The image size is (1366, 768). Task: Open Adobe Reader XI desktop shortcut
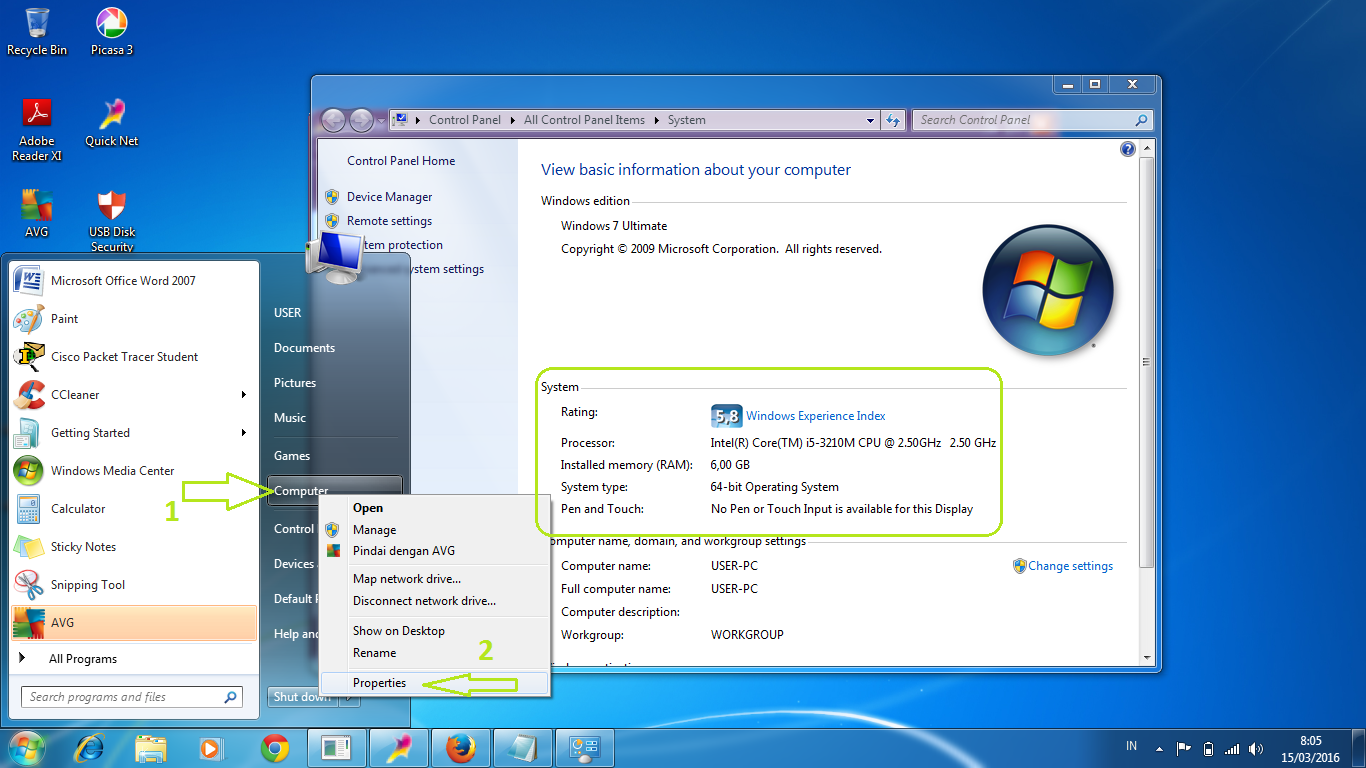pos(37,130)
